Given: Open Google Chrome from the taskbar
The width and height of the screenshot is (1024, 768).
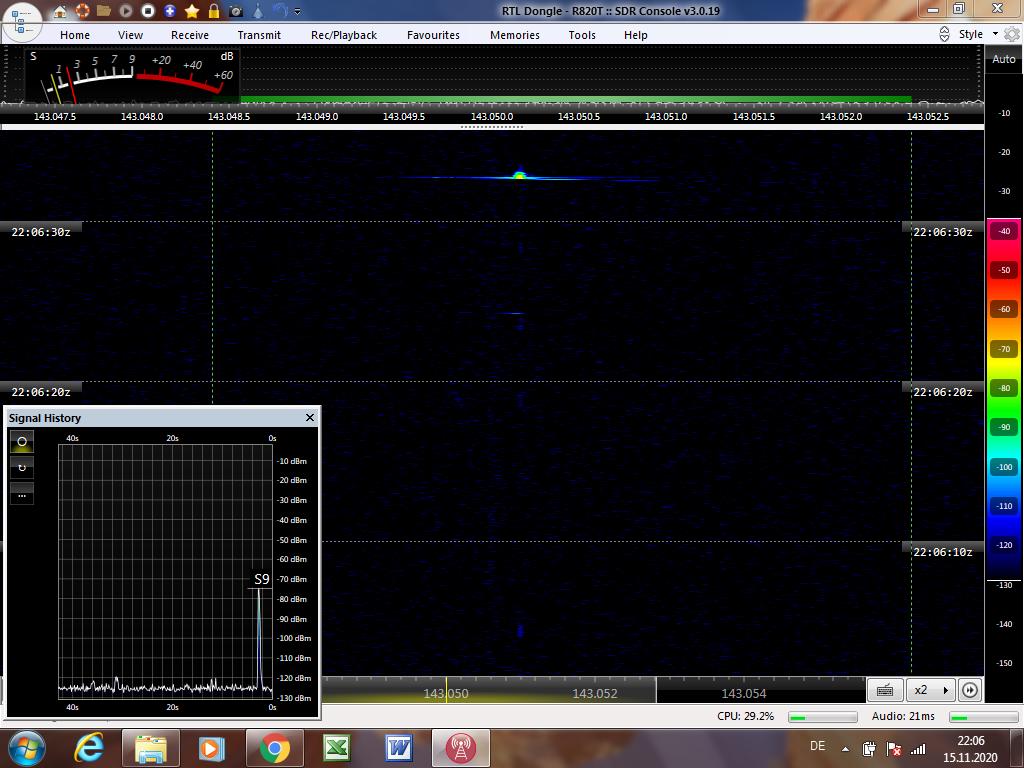Looking at the screenshot, I should click(274, 748).
